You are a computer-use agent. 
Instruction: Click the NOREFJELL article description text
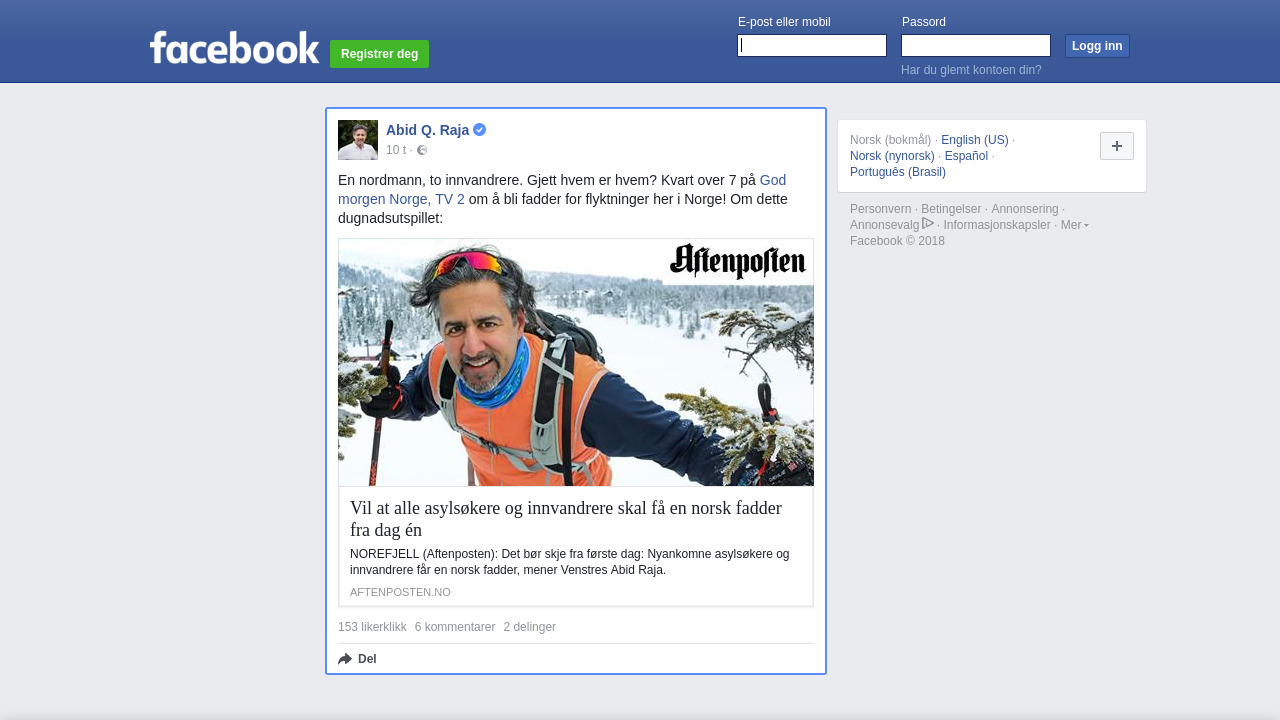[x=570, y=562]
